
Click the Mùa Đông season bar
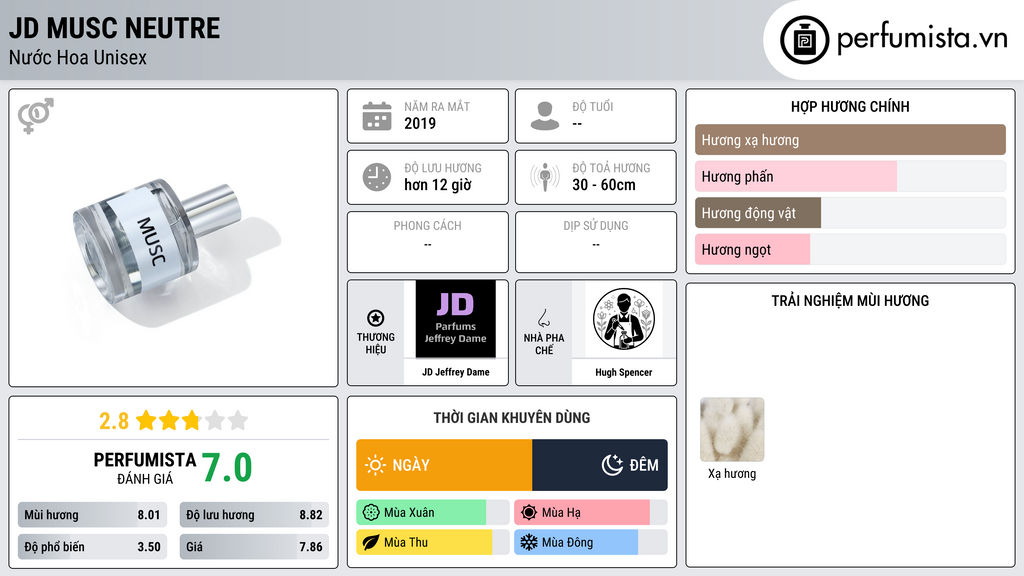591,543
